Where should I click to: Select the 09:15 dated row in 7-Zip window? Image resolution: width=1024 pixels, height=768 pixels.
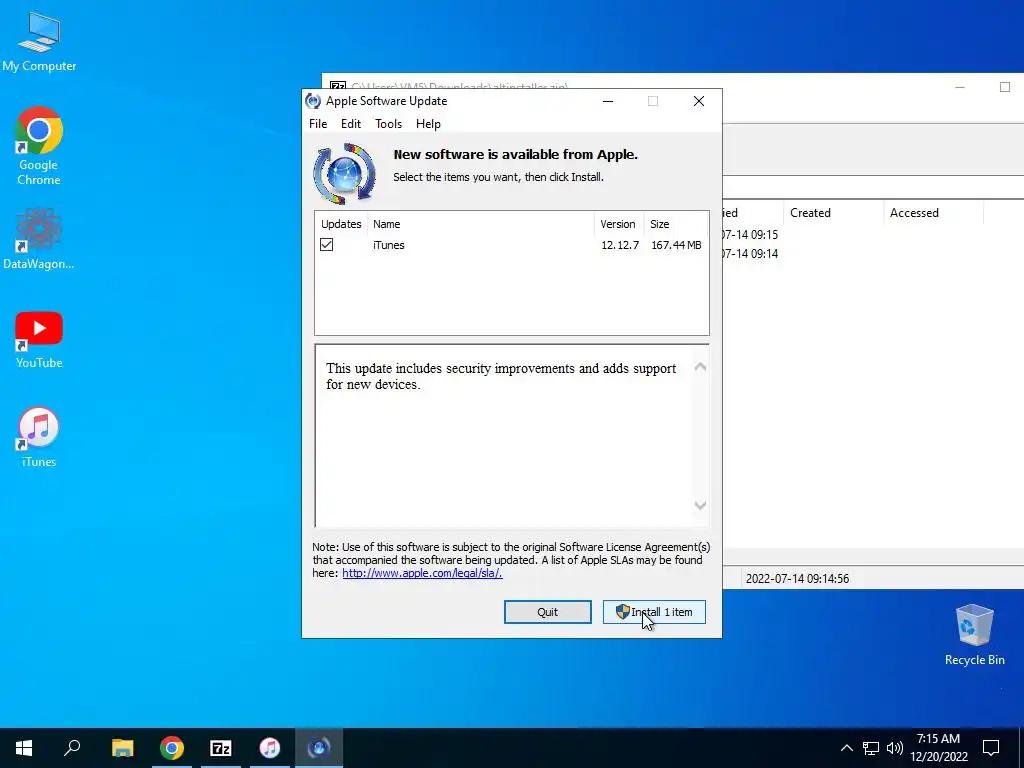[872, 234]
